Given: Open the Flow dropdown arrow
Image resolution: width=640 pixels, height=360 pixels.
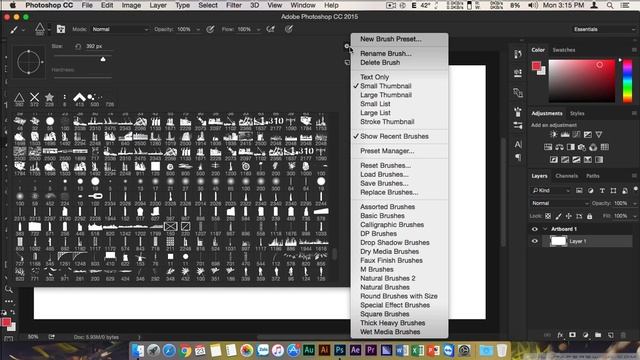Looking at the screenshot, I should (x=258, y=29).
